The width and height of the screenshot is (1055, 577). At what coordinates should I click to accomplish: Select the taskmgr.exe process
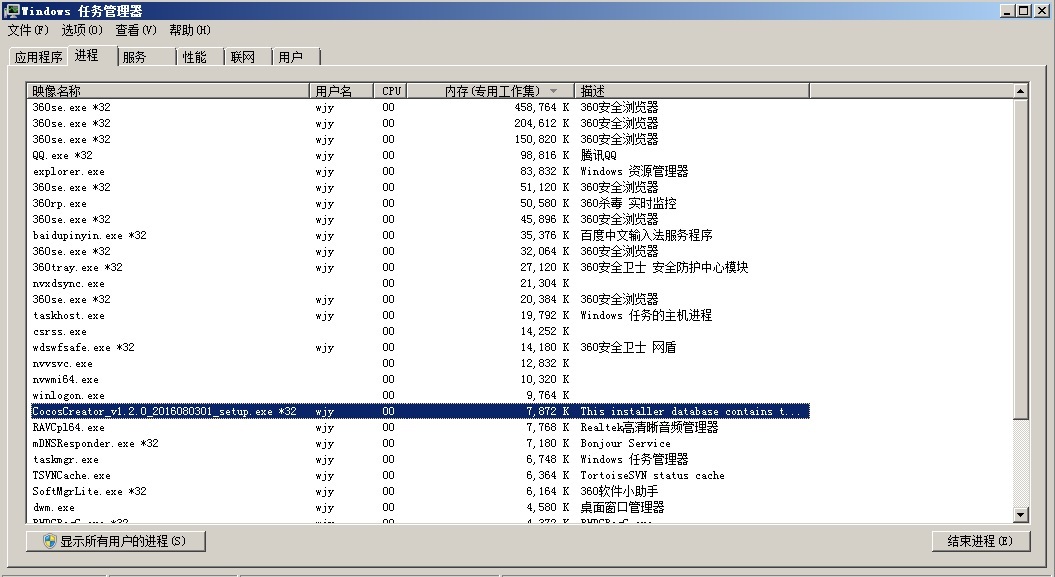(x=420, y=459)
